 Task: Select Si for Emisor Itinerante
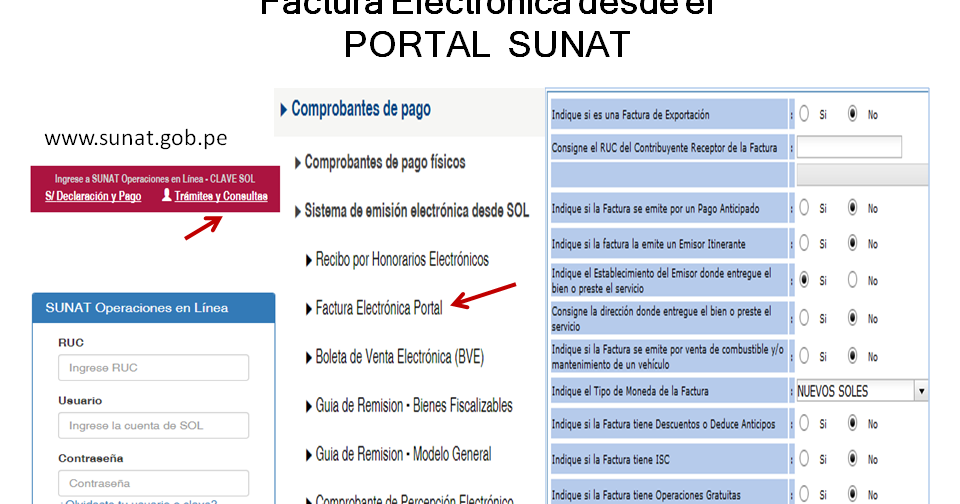(x=804, y=243)
